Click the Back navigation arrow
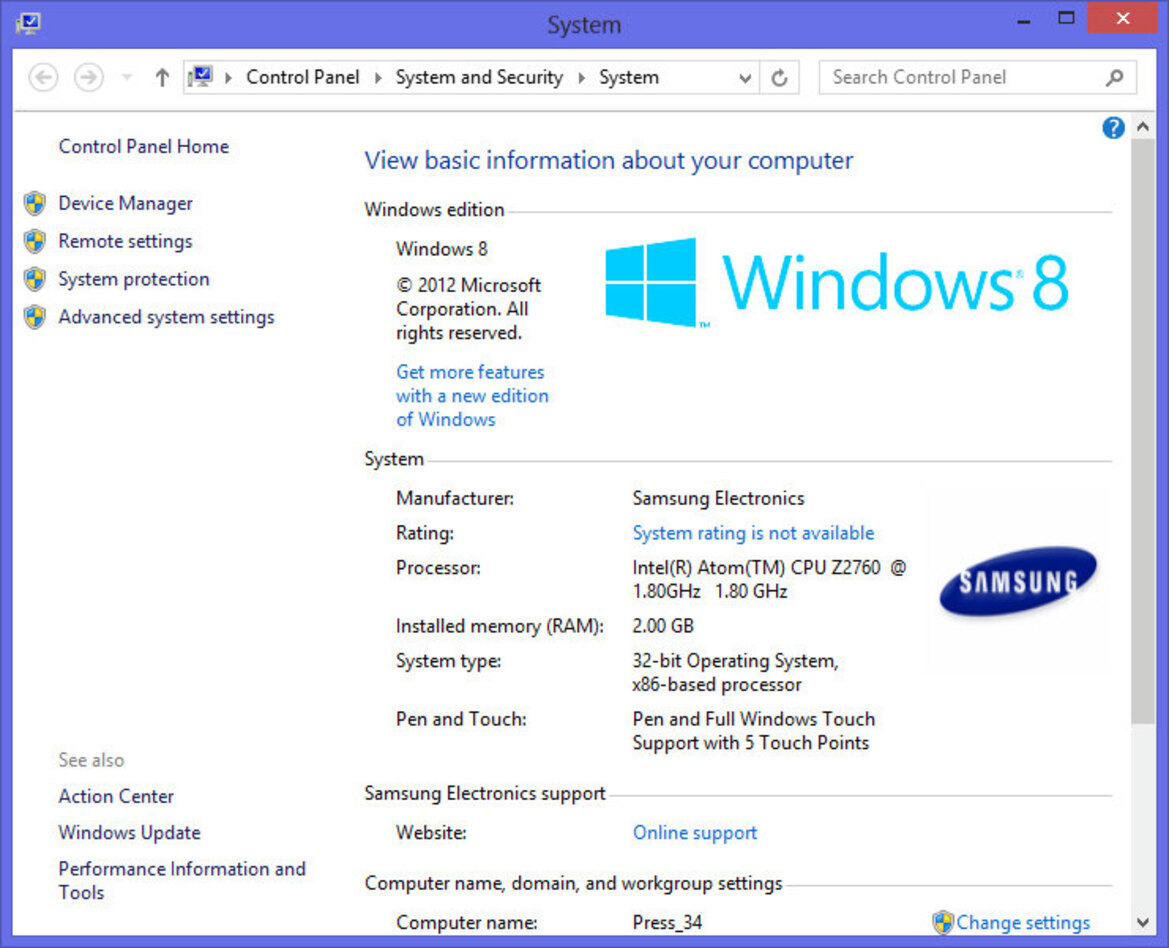This screenshot has height=948, width=1169. point(43,78)
